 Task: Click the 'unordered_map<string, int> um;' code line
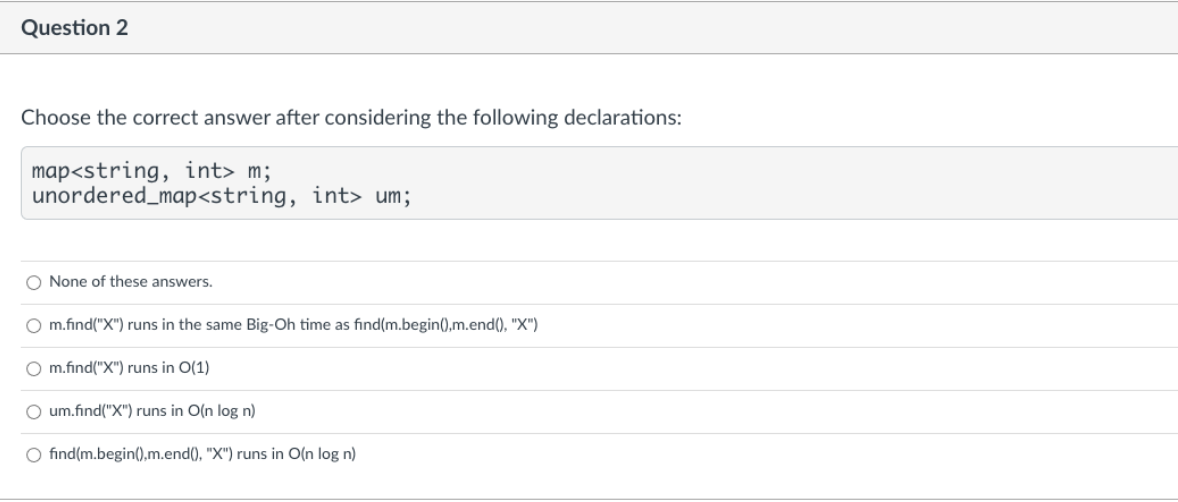point(221,194)
